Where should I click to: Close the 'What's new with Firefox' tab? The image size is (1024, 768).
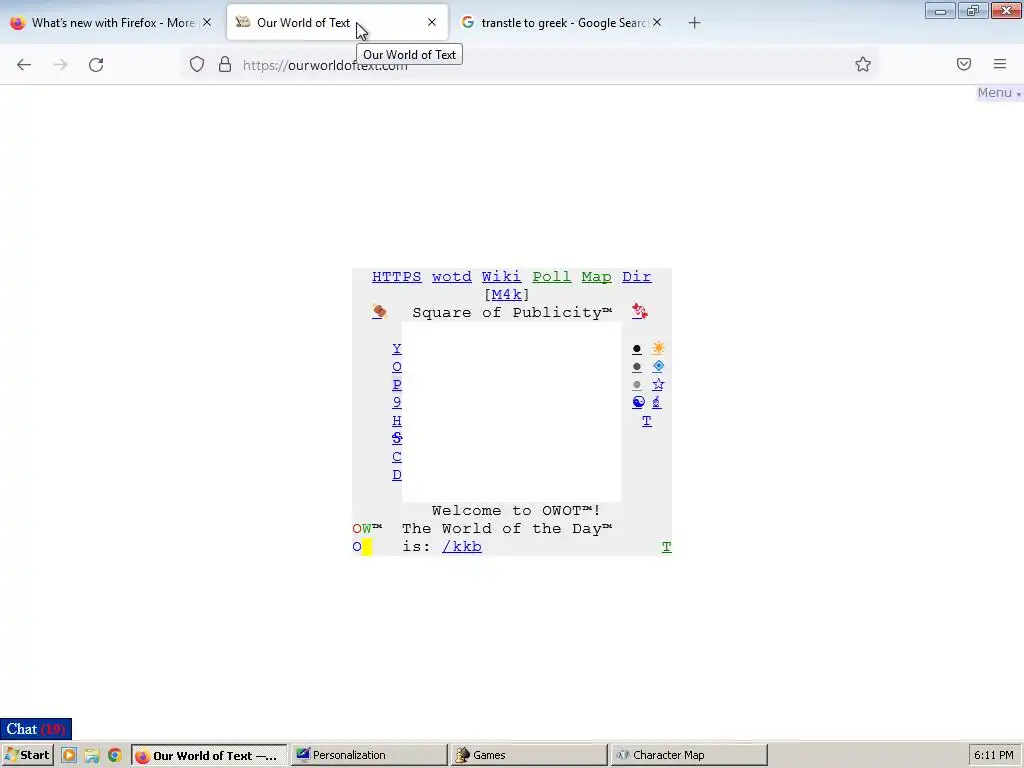pyautogui.click(x=206, y=22)
